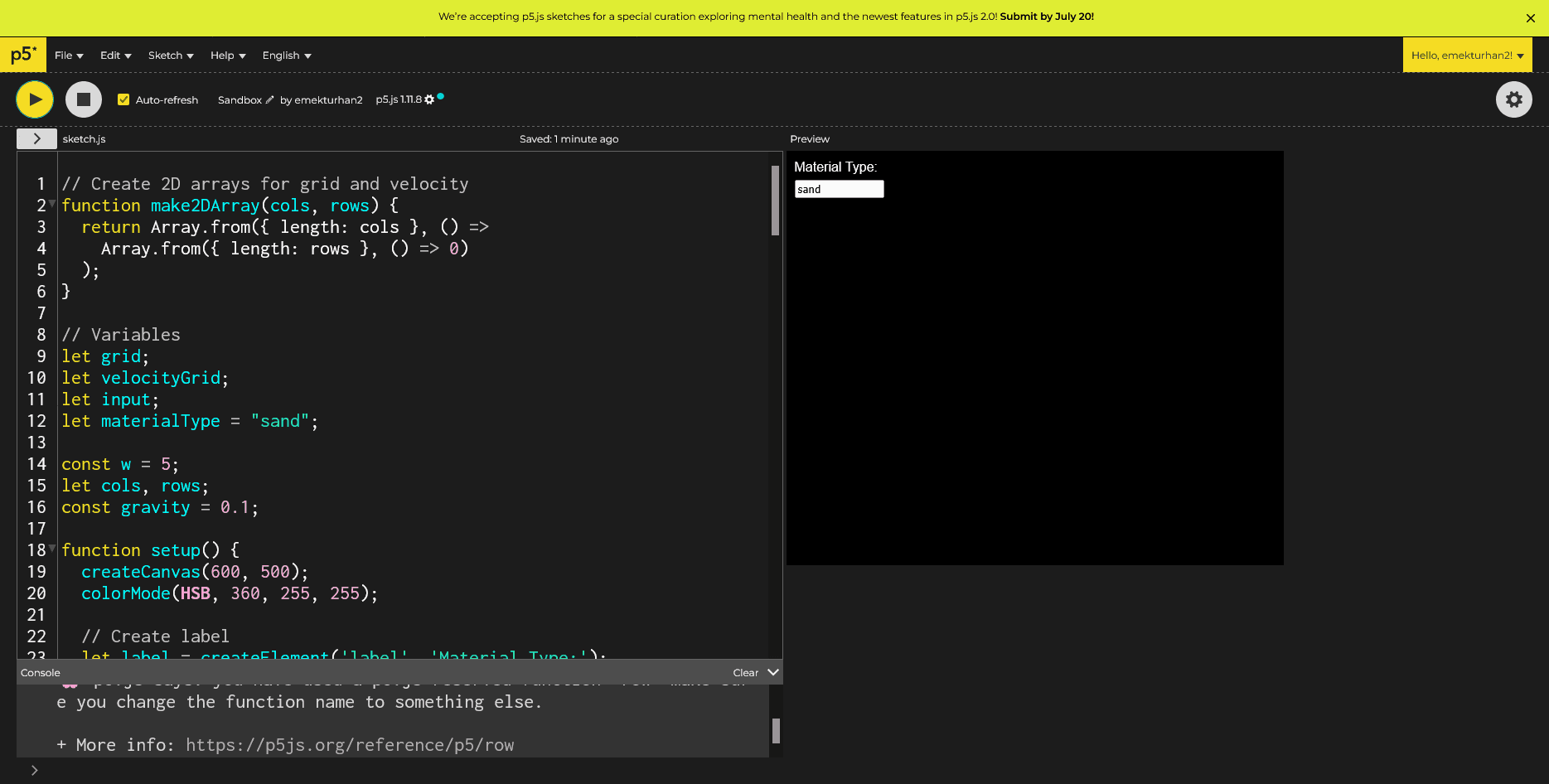Close the yellow announcement banner

(x=1530, y=18)
